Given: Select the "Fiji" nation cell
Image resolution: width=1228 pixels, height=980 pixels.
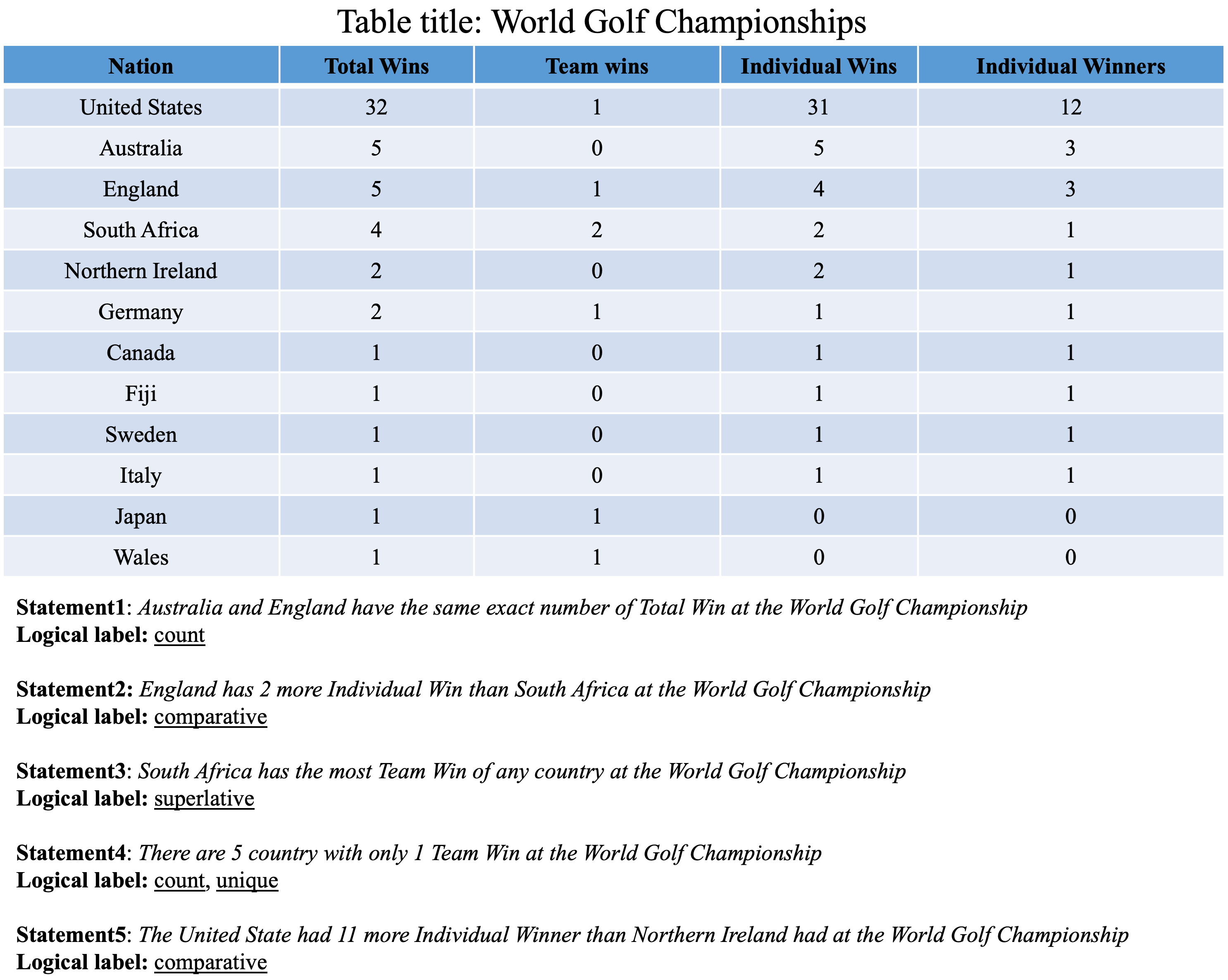Looking at the screenshot, I should pos(141,394).
